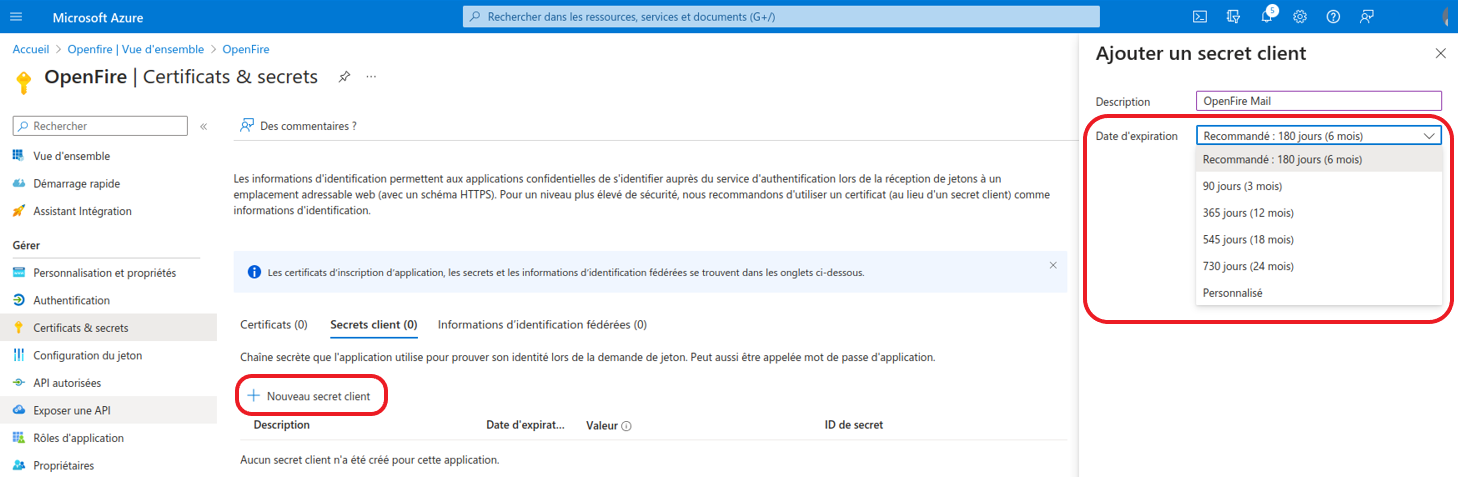The width and height of the screenshot is (1458, 477).
Task: Click 'Microsoft Azure' portal title
Action: tap(97, 18)
